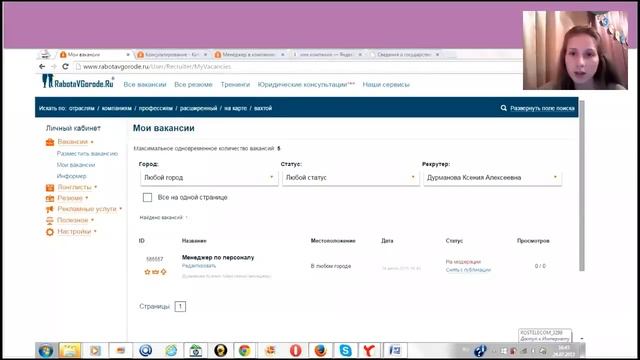This screenshot has height=360, width=640.
Task: Open the Word document taskbar icon
Action: [395, 351]
